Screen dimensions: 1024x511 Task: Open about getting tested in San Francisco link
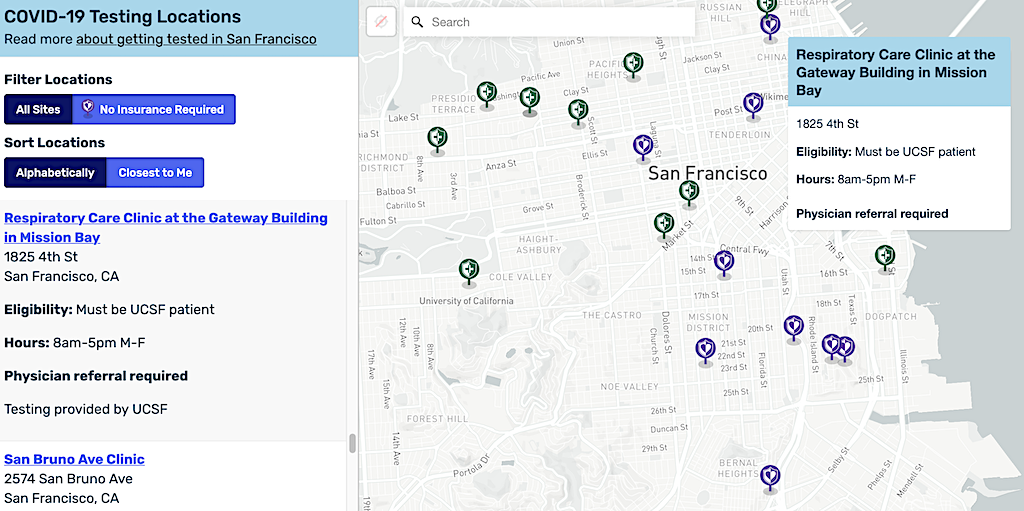pos(196,39)
